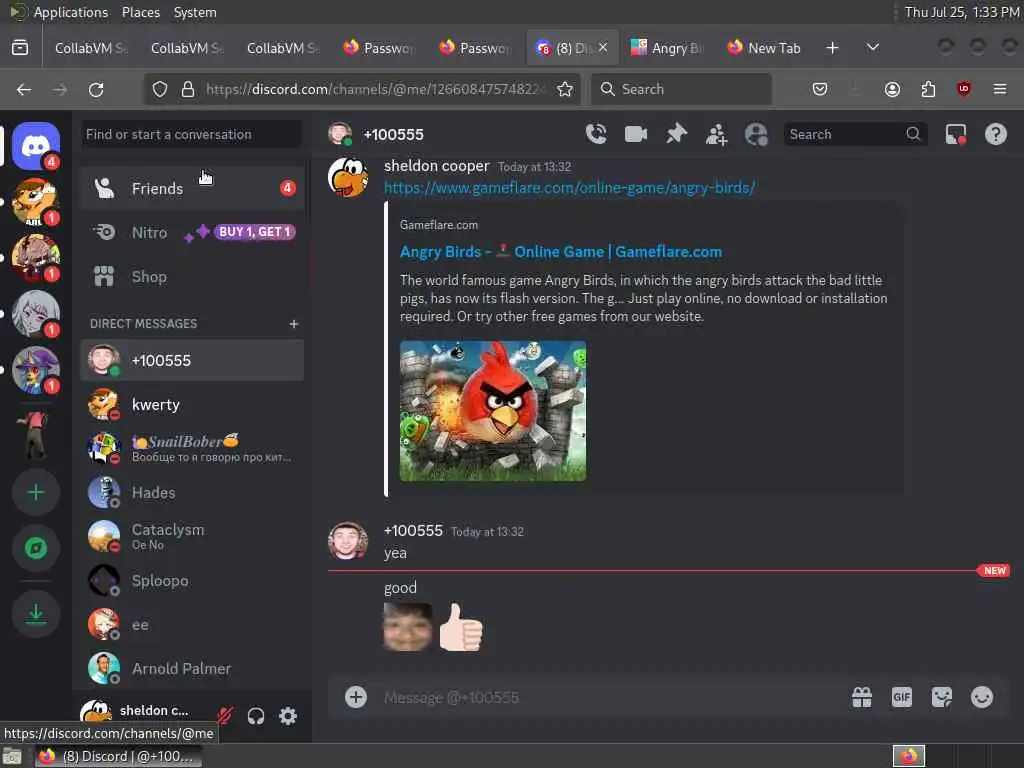The image size is (1024, 768).
Task: Open sheldon cooper user panel avatar
Action: pyautogui.click(x=96, y=713)
